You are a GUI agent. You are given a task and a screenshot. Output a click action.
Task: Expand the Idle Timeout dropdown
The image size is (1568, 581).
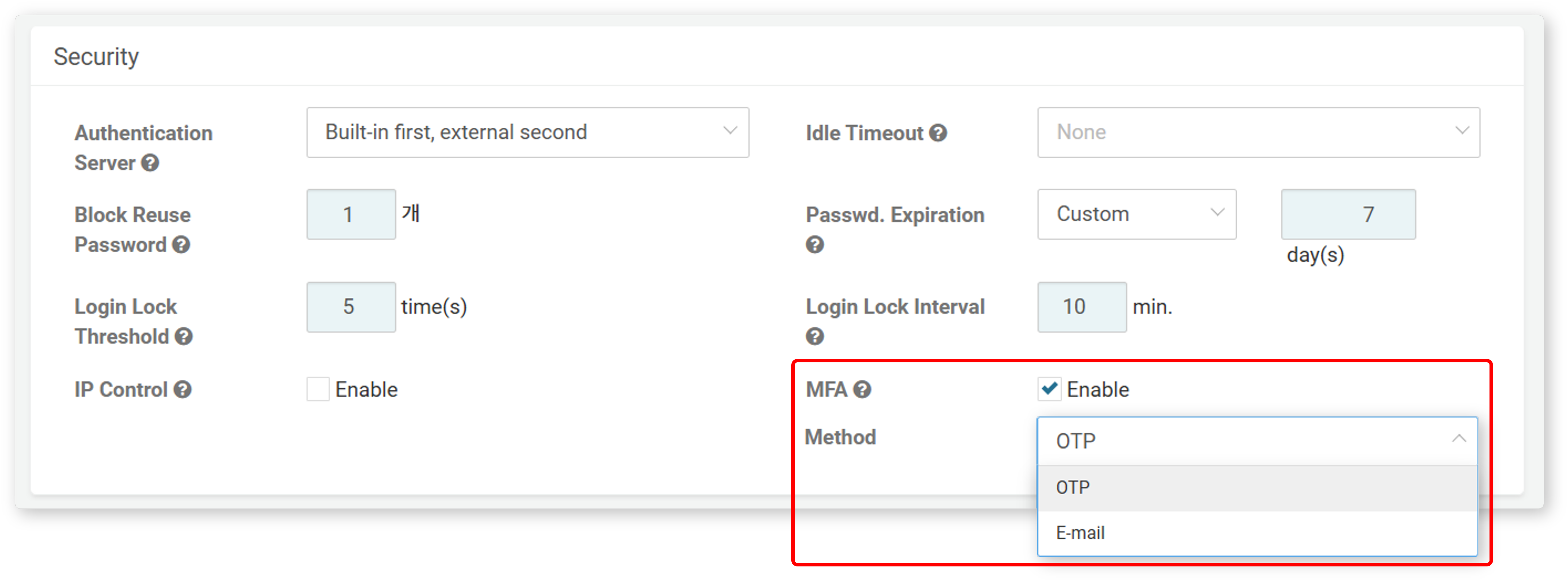[x=1259, y=133]
